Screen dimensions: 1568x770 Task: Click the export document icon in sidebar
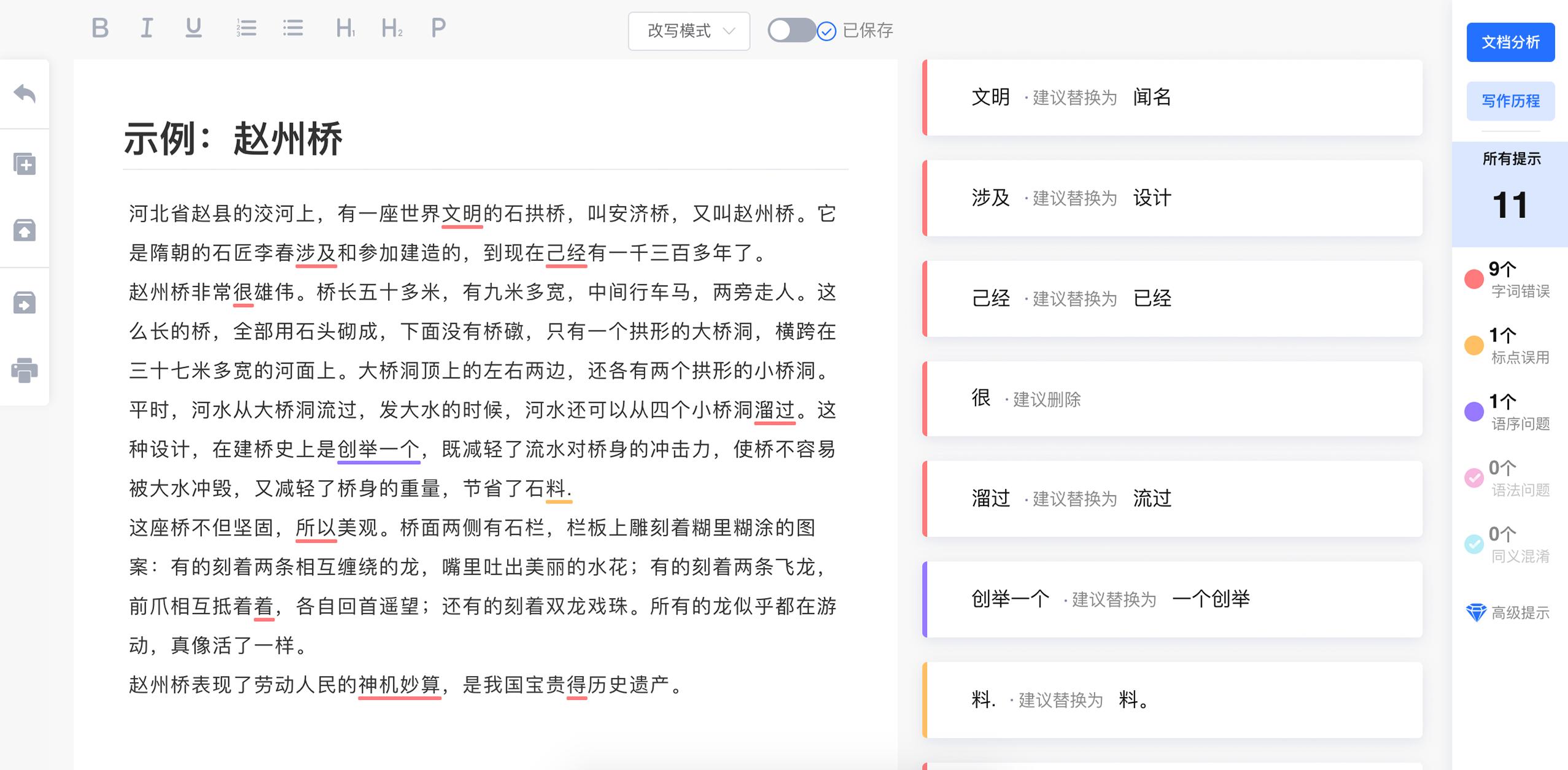25,303
